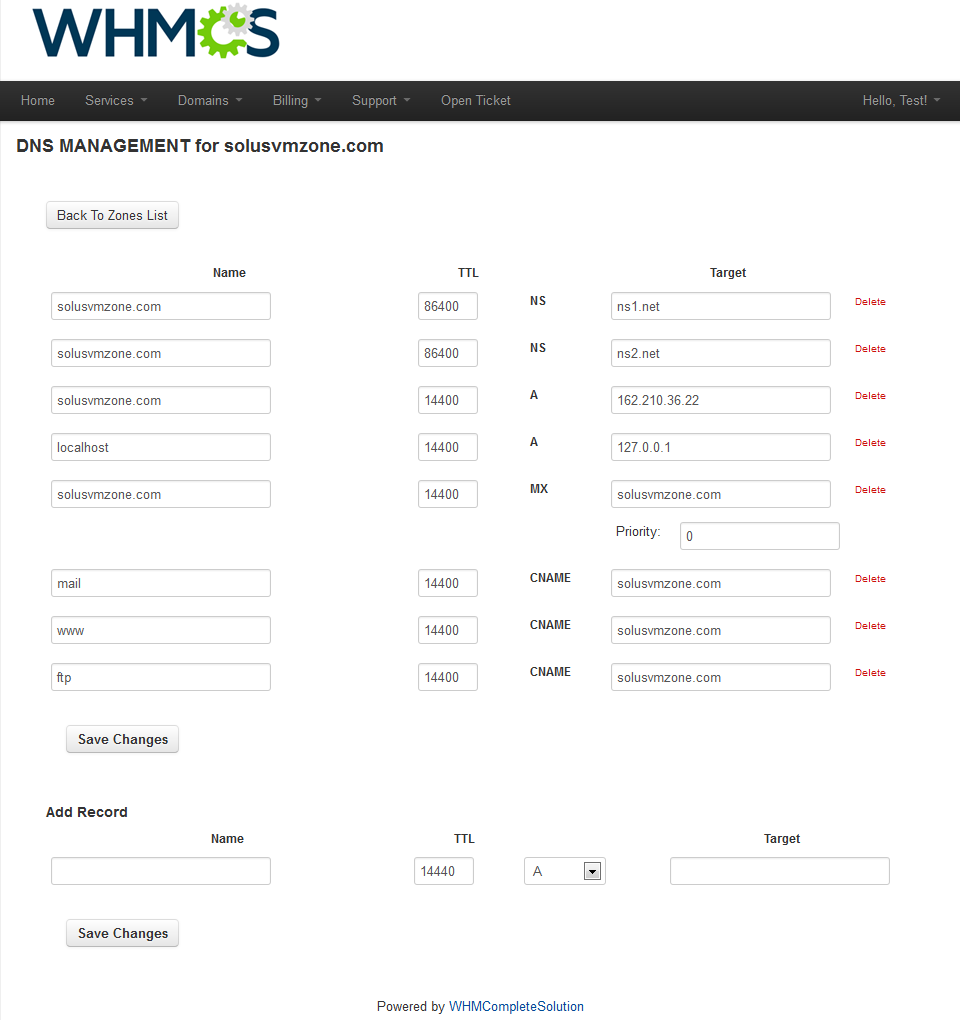The width and height of the screenshot is (960, 1020).
Task: Click the Add Record name input
Action: tap(161, 871)
